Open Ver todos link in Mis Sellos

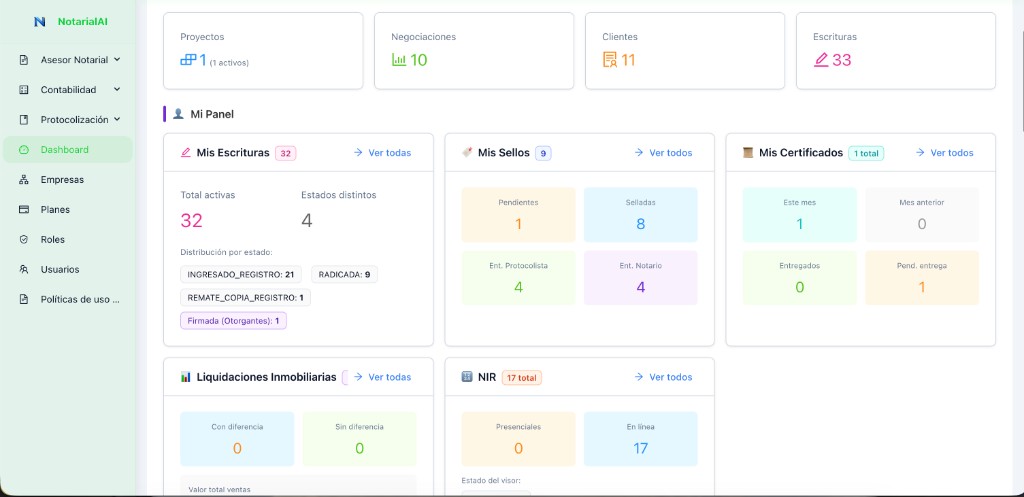(663, 153)
